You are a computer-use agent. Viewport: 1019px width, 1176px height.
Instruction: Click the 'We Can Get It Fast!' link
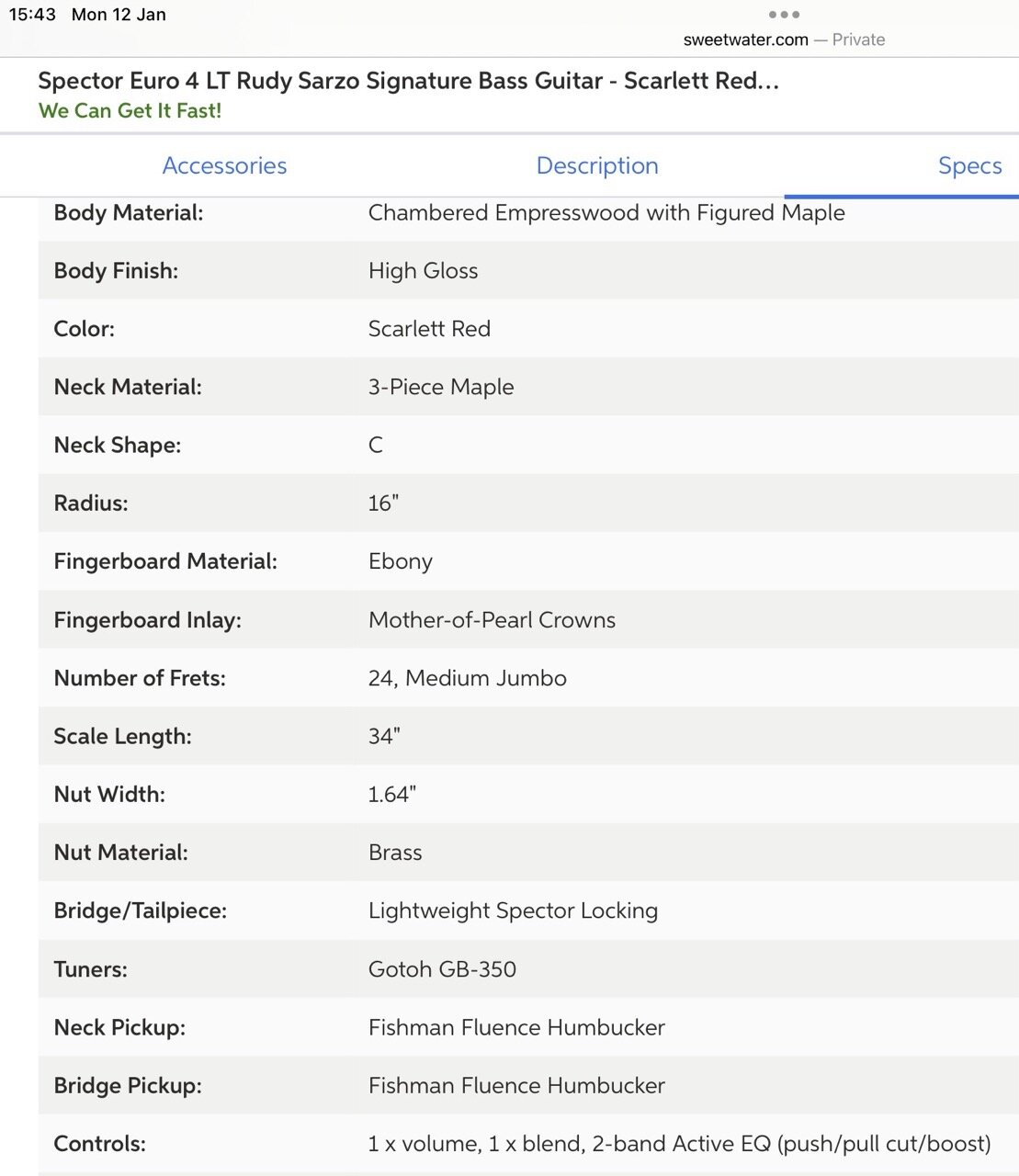(x=130, y=111)
